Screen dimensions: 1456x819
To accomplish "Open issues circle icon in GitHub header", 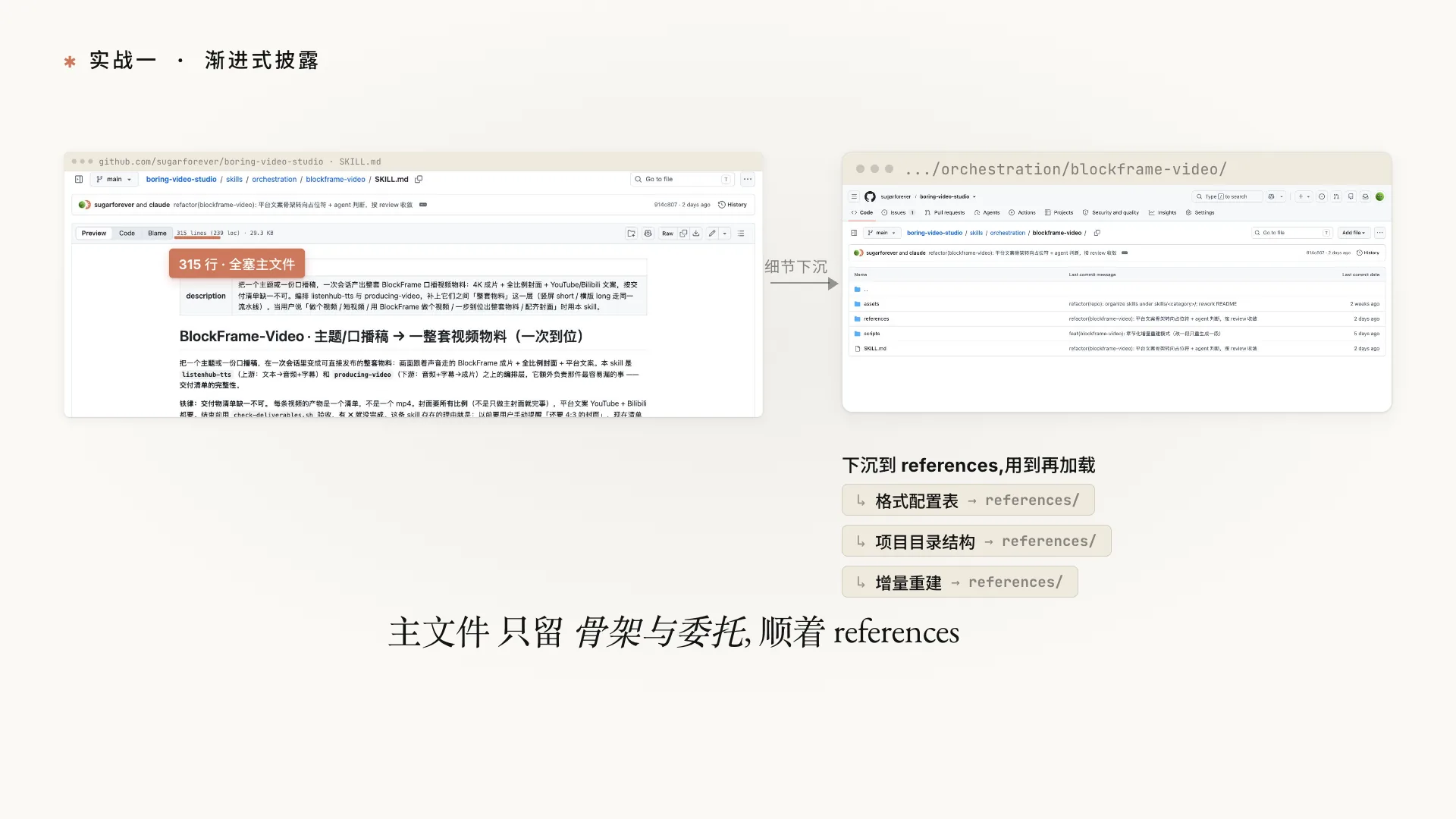I will (x=1322, y=196).
